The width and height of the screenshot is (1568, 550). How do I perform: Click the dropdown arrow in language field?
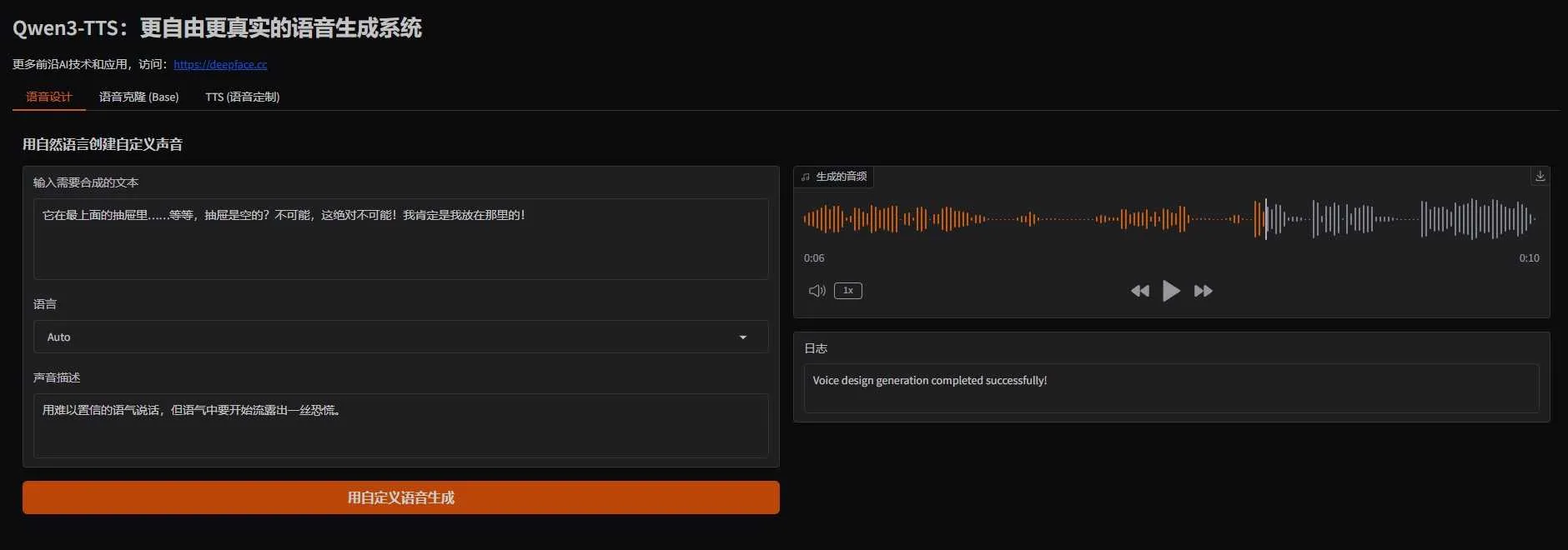(742, 337)
